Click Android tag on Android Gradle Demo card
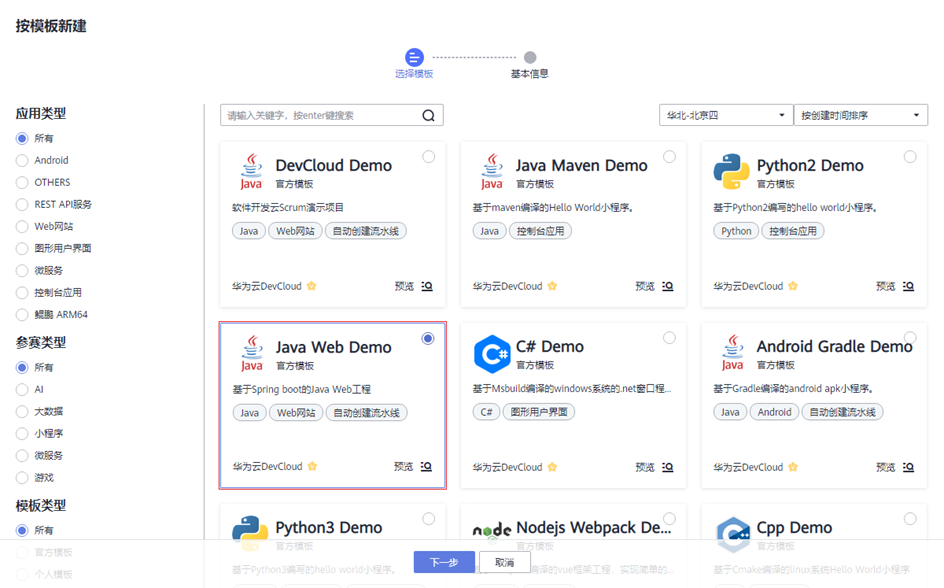This screenshot has width=944, height=588. pyautogui.click(x=774, y=412)
